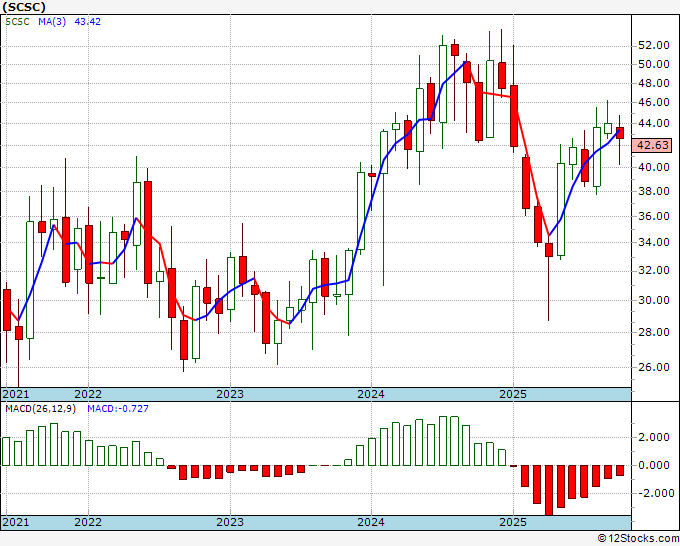Click the 2023 label on price chart axis

pyautogui.click(x=230, y=394)
